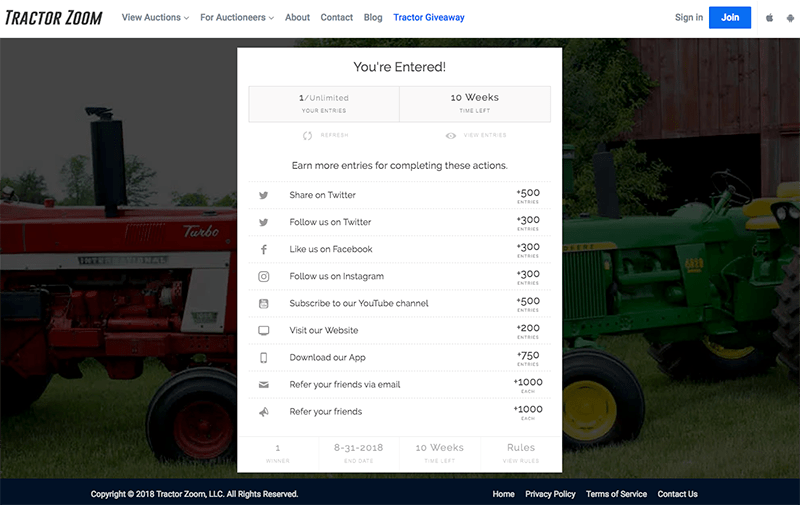Screen dimensions: 800x505
Task: Choose Visit our Website entry action
Action: [399, 331]
